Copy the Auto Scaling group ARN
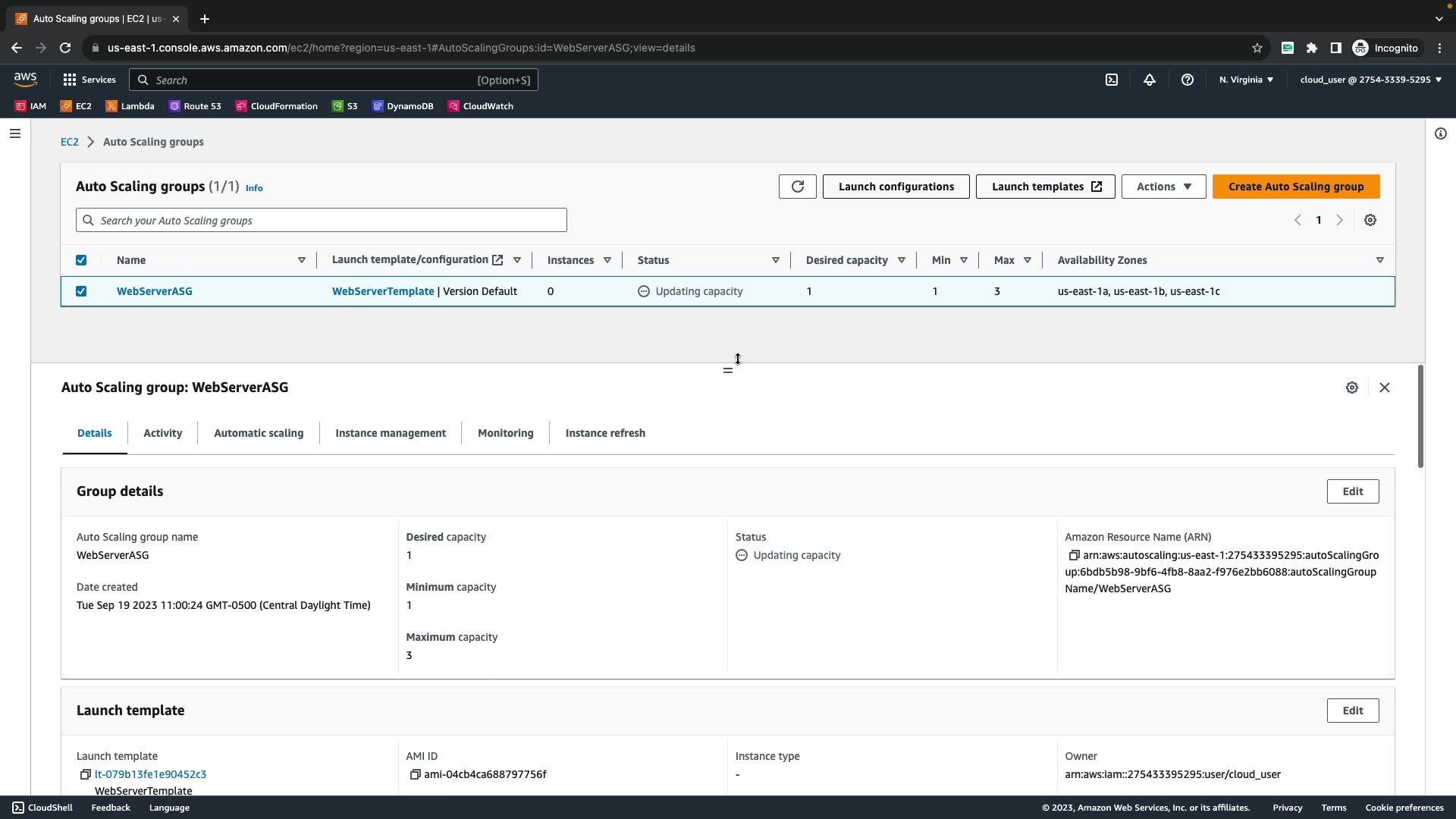Image resolution: width=1456 pixels, height=819 pixels. point(1074,555)
